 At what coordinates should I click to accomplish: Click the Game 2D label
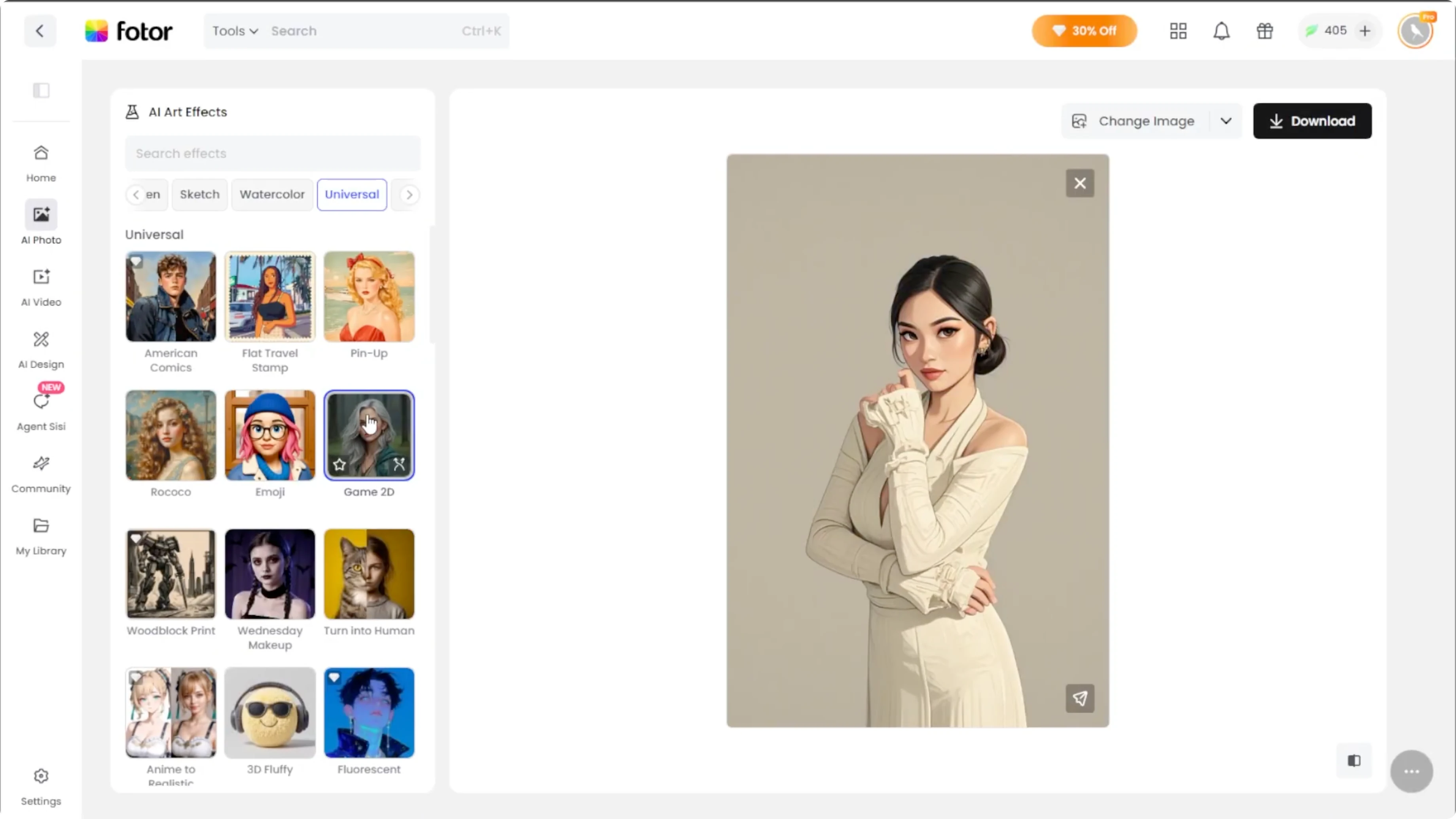tap(369, 492)
